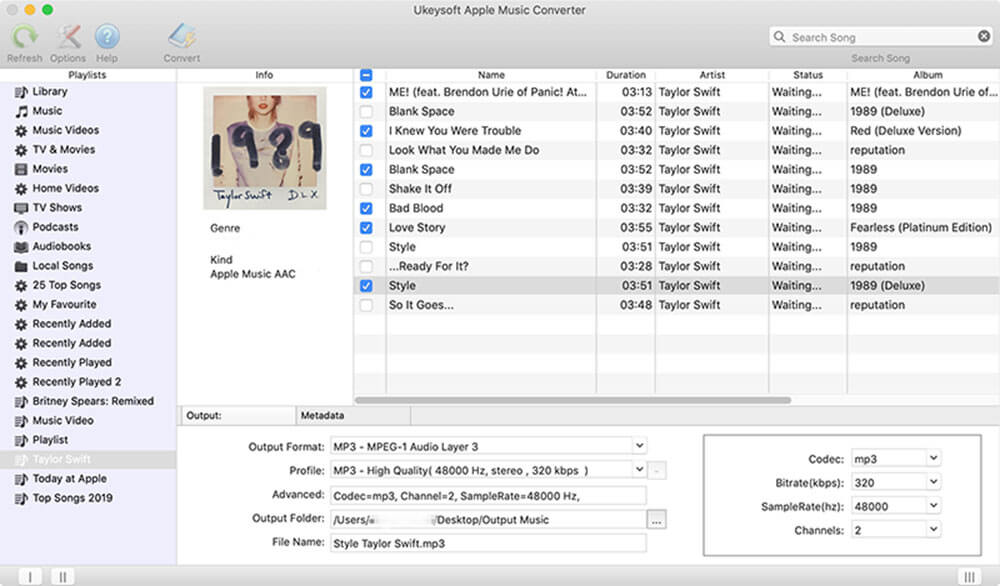Select the Playlist sidebar item
1000x586 pixels.
tap(88, 440)
